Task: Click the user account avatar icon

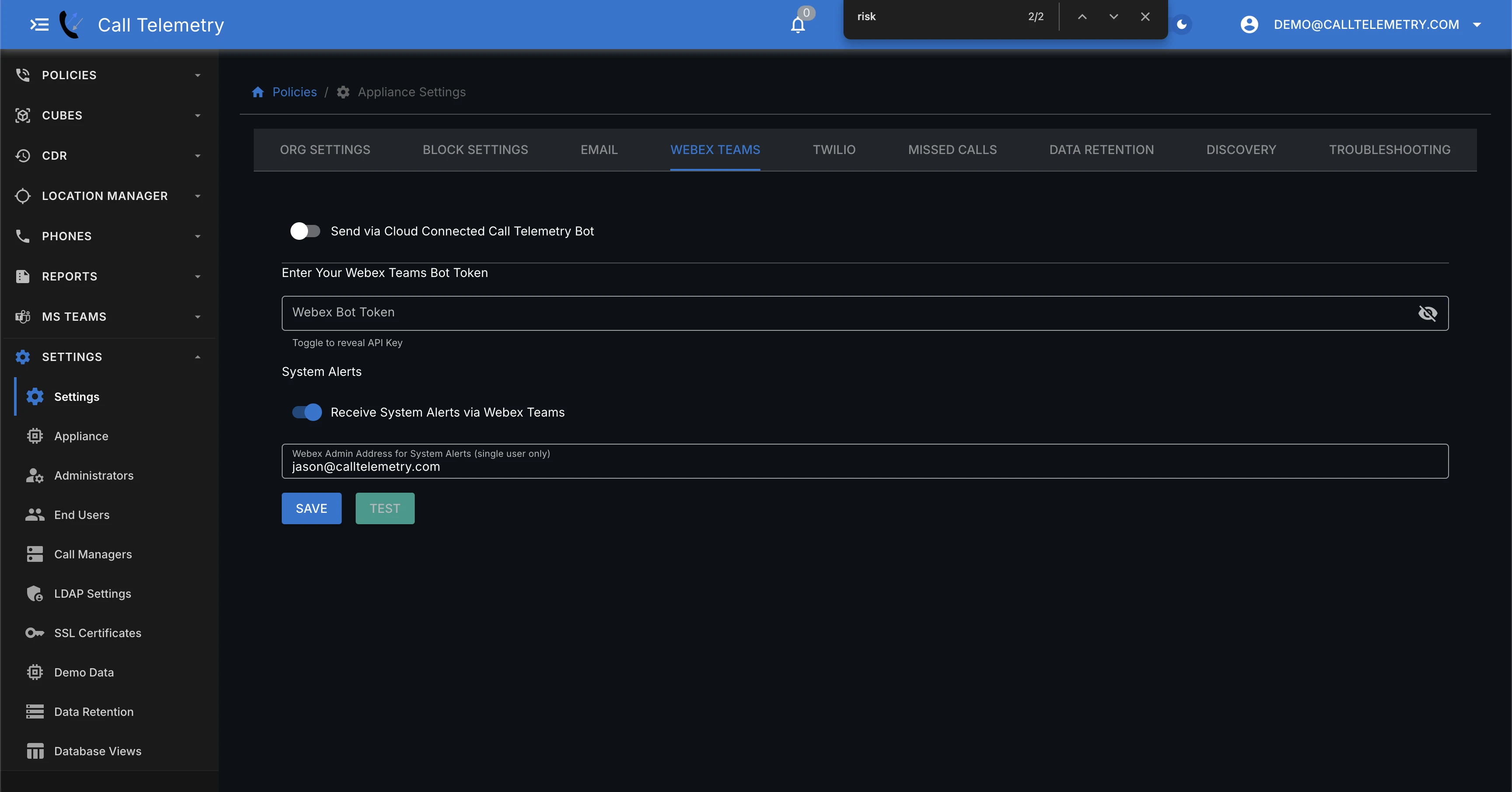Action: click(x=1249, y=25)
